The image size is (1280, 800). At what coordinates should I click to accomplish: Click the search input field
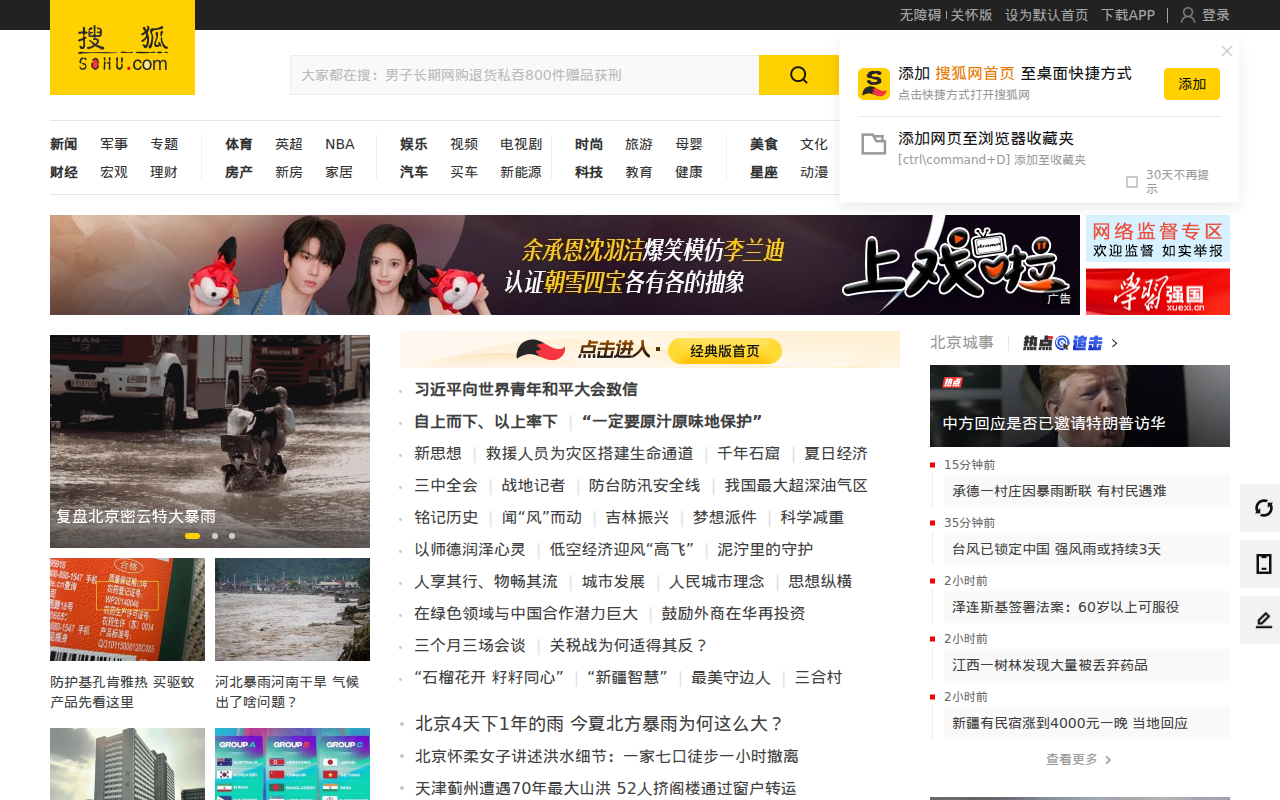click(525, 75)
